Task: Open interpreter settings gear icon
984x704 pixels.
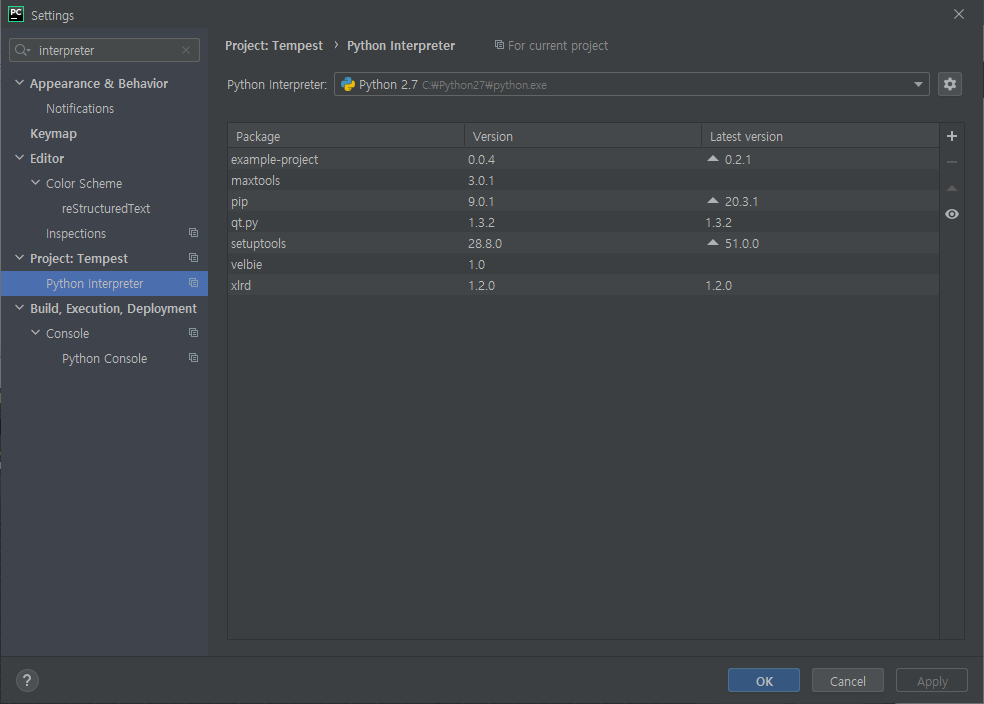Action: point(949,84)
